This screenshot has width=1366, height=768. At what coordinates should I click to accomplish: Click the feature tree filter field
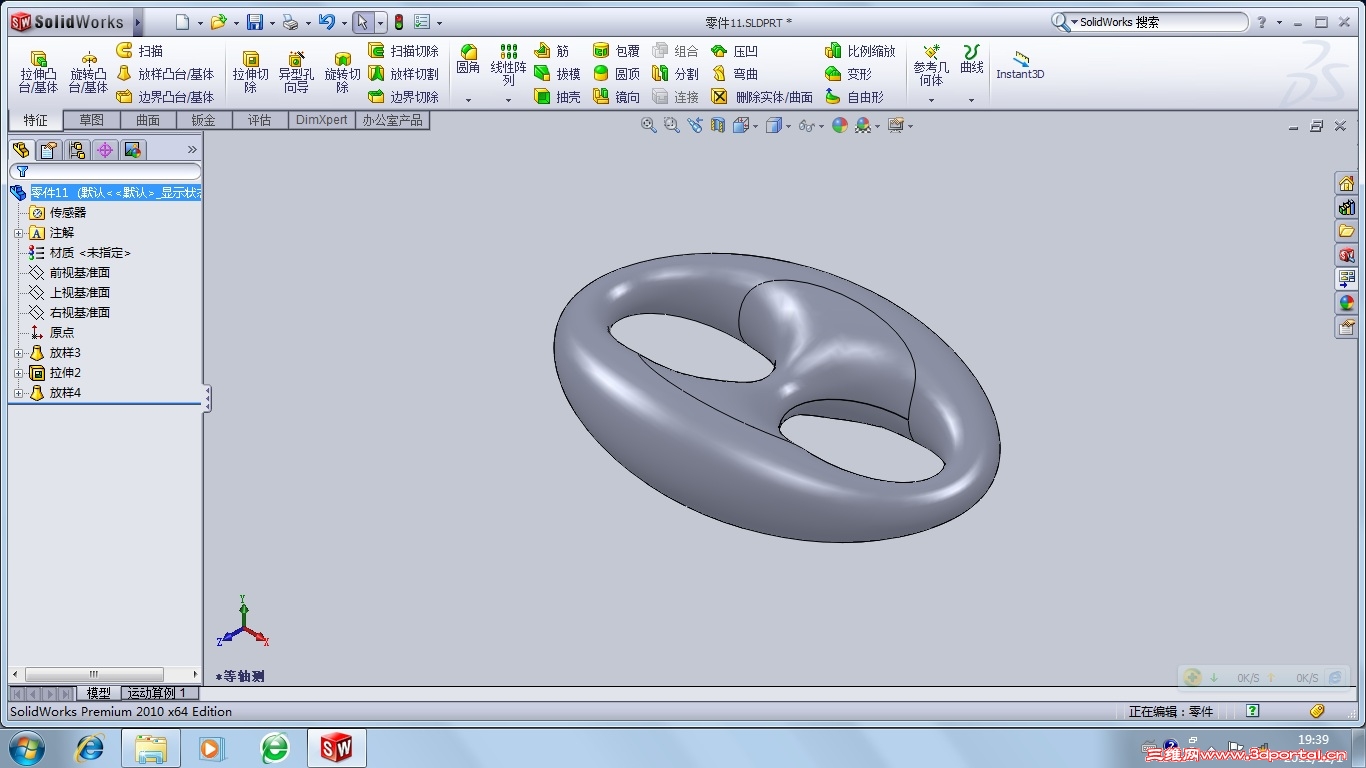105,172
